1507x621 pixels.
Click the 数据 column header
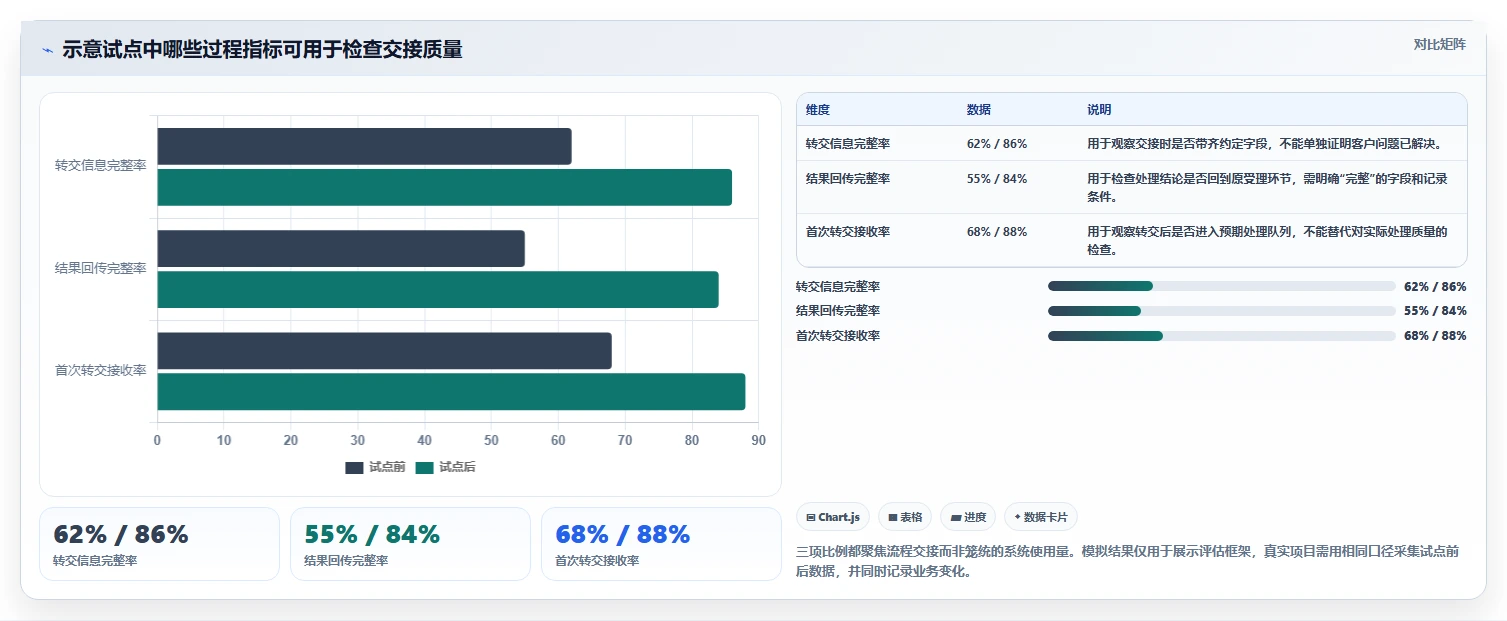click(979, 110)
